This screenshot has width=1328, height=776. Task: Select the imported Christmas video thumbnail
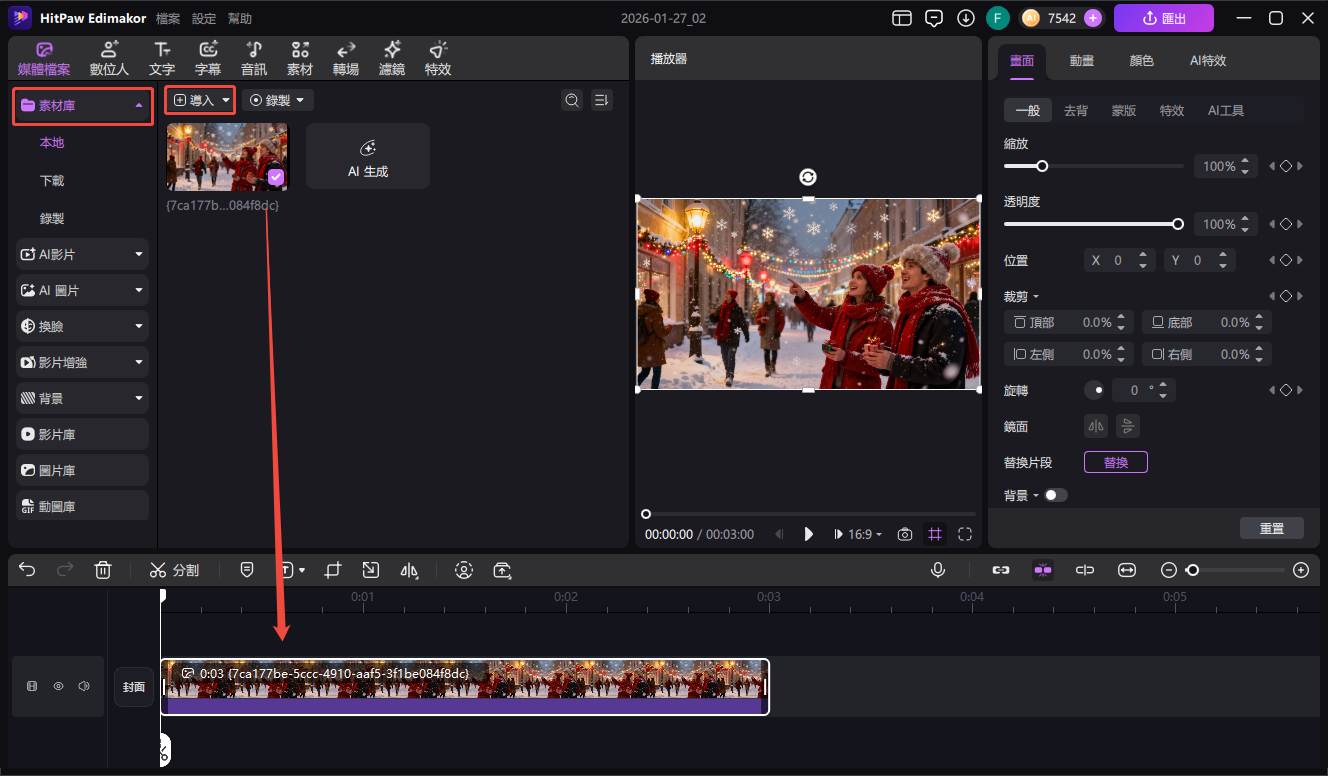(227, 156)
